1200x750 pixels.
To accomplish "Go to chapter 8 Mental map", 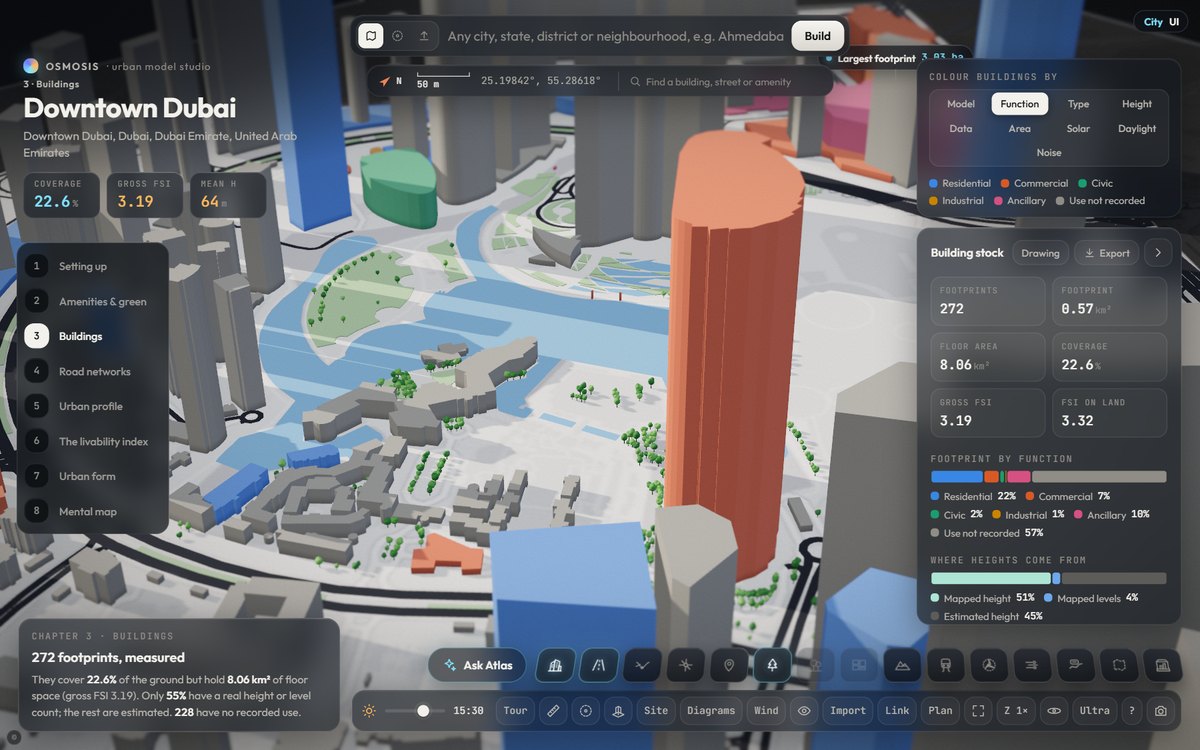I will click(93, 511).
